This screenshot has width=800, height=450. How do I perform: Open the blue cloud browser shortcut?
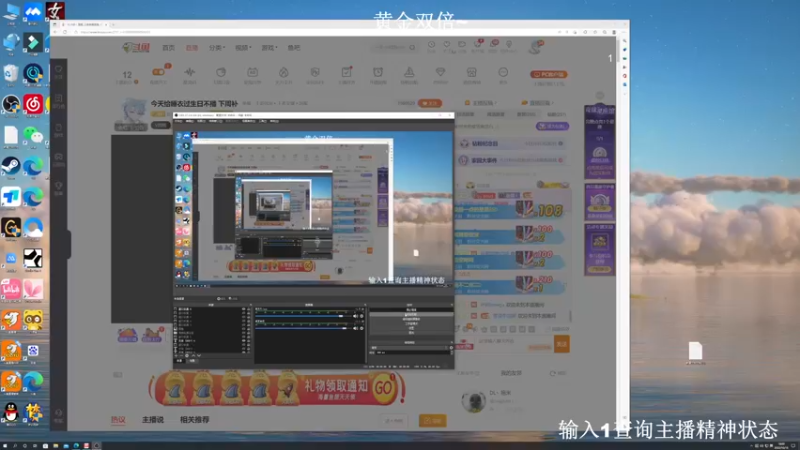pyautogui.click(x=33, y=228)
